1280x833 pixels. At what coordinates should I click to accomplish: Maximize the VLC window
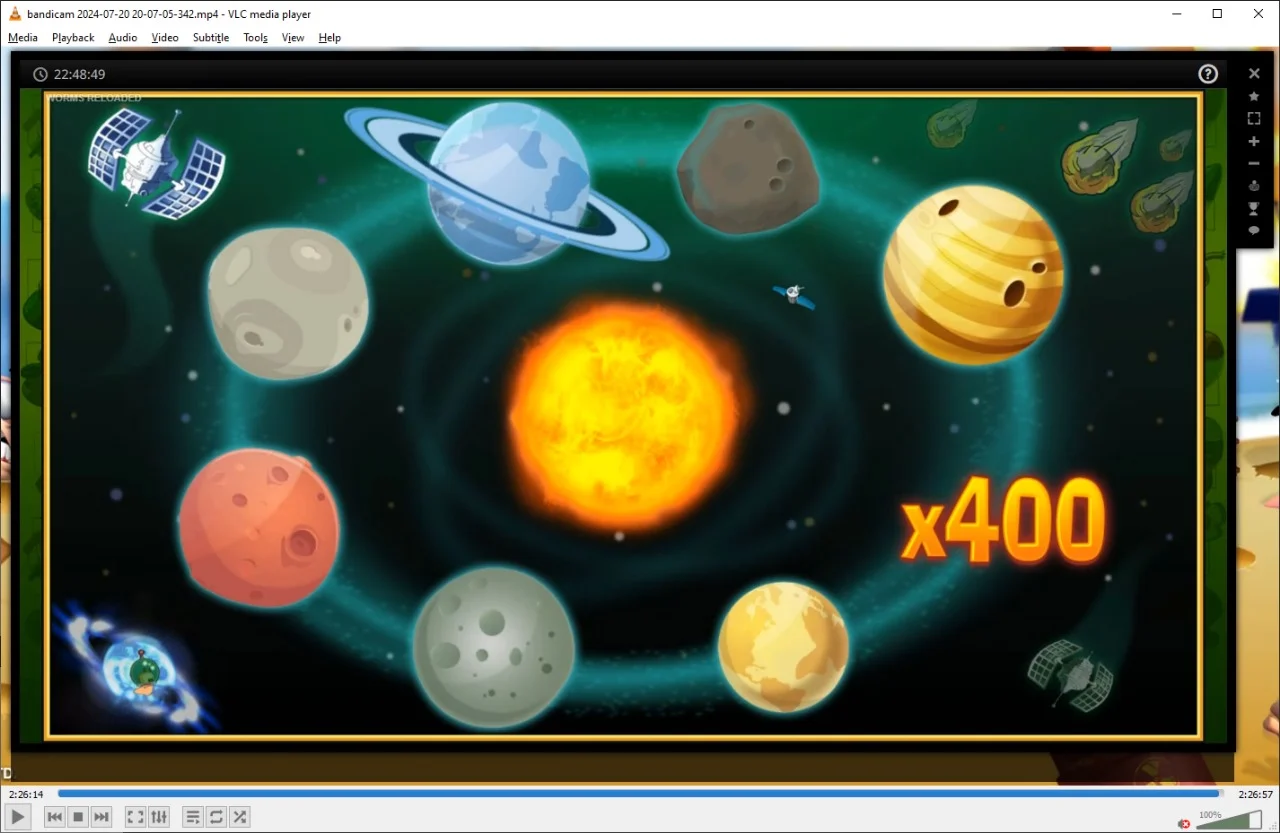tap(1217, 14)
